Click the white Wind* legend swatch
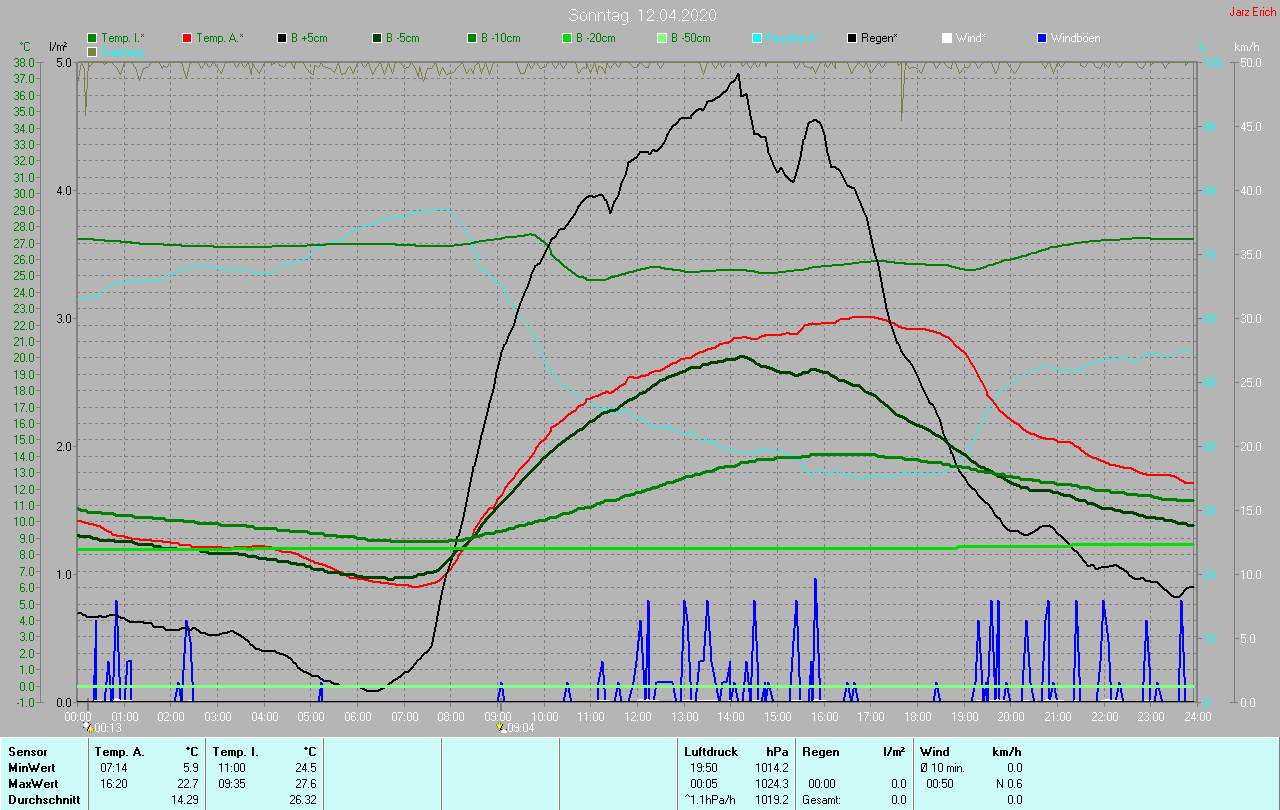This screenshot has height=810, width=1280. pyautogui.click(x=947, y=38)
